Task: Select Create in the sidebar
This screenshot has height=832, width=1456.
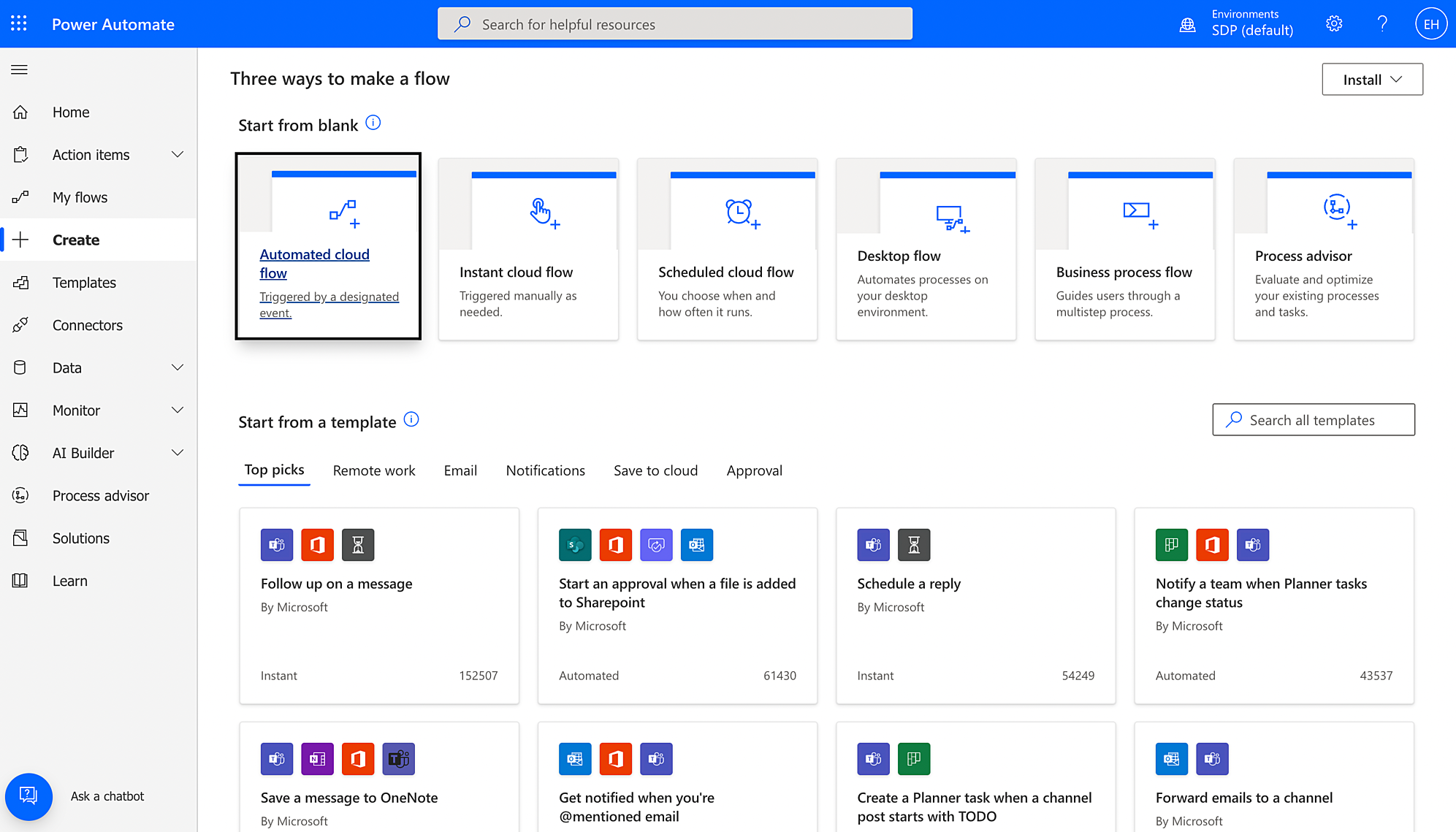Action: [x=99, y=240]
